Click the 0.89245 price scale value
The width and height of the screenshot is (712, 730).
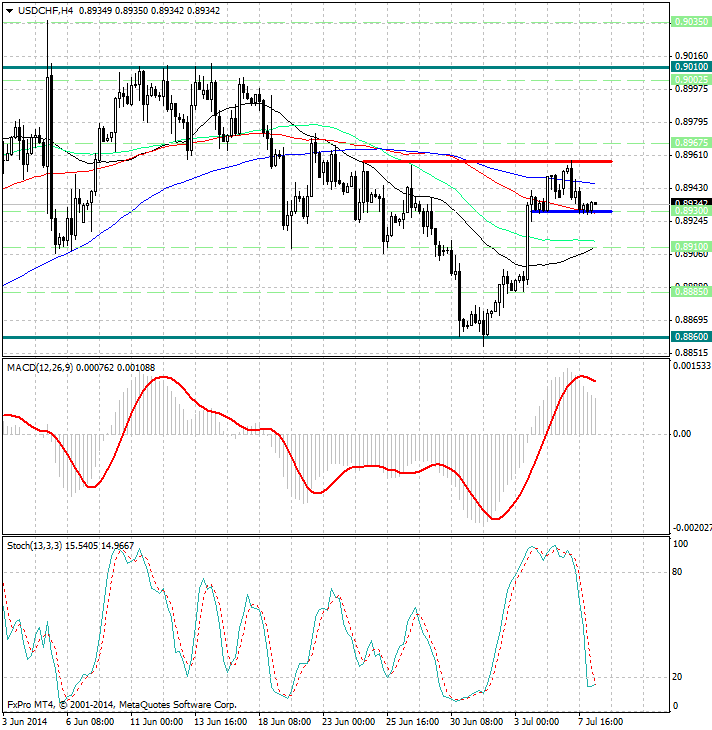click(x=692, y=221)
